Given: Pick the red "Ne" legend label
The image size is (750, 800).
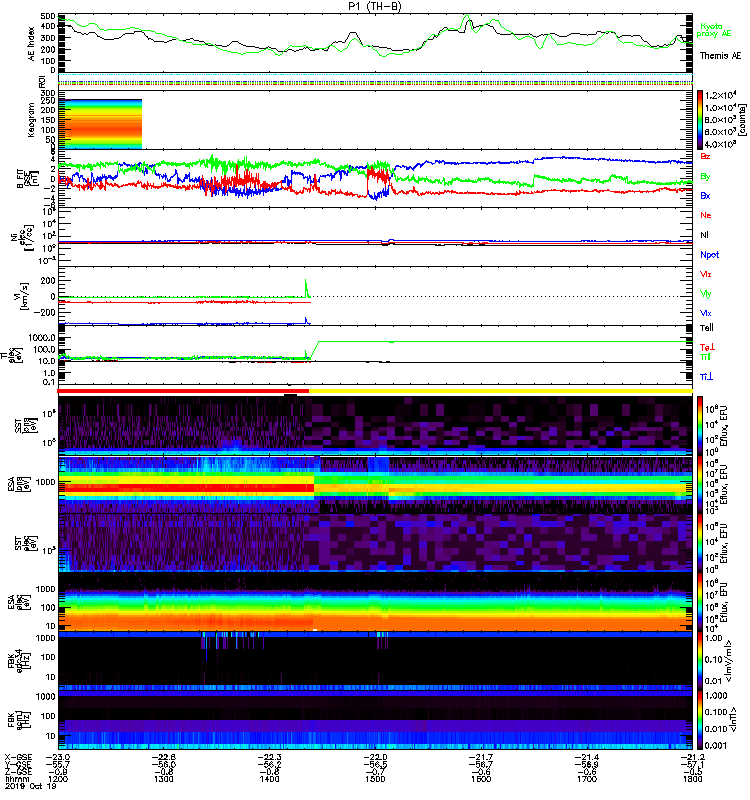Looking at the screenshot, I should click(706, 215).
